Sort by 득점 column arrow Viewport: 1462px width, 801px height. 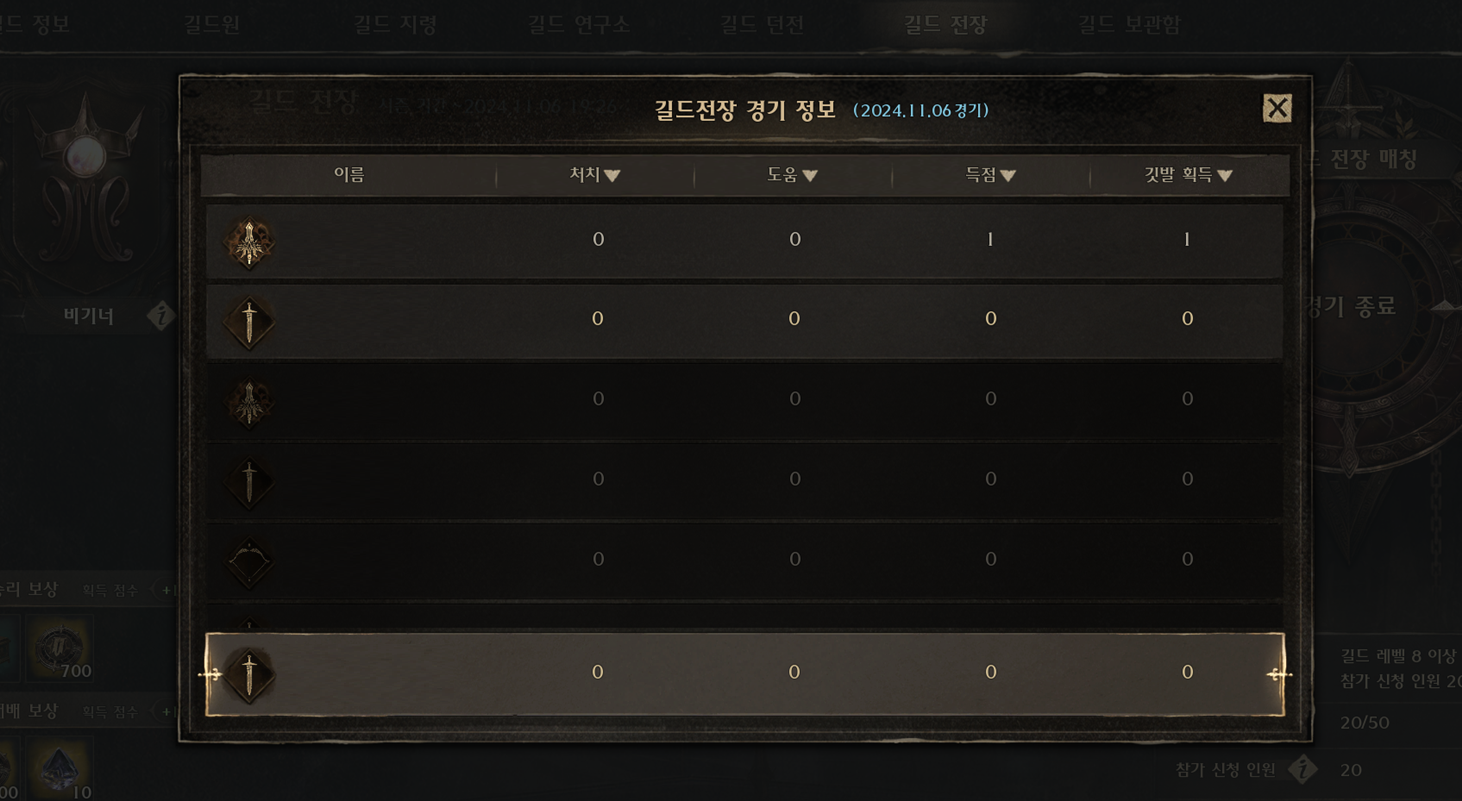click(1008, 176)
